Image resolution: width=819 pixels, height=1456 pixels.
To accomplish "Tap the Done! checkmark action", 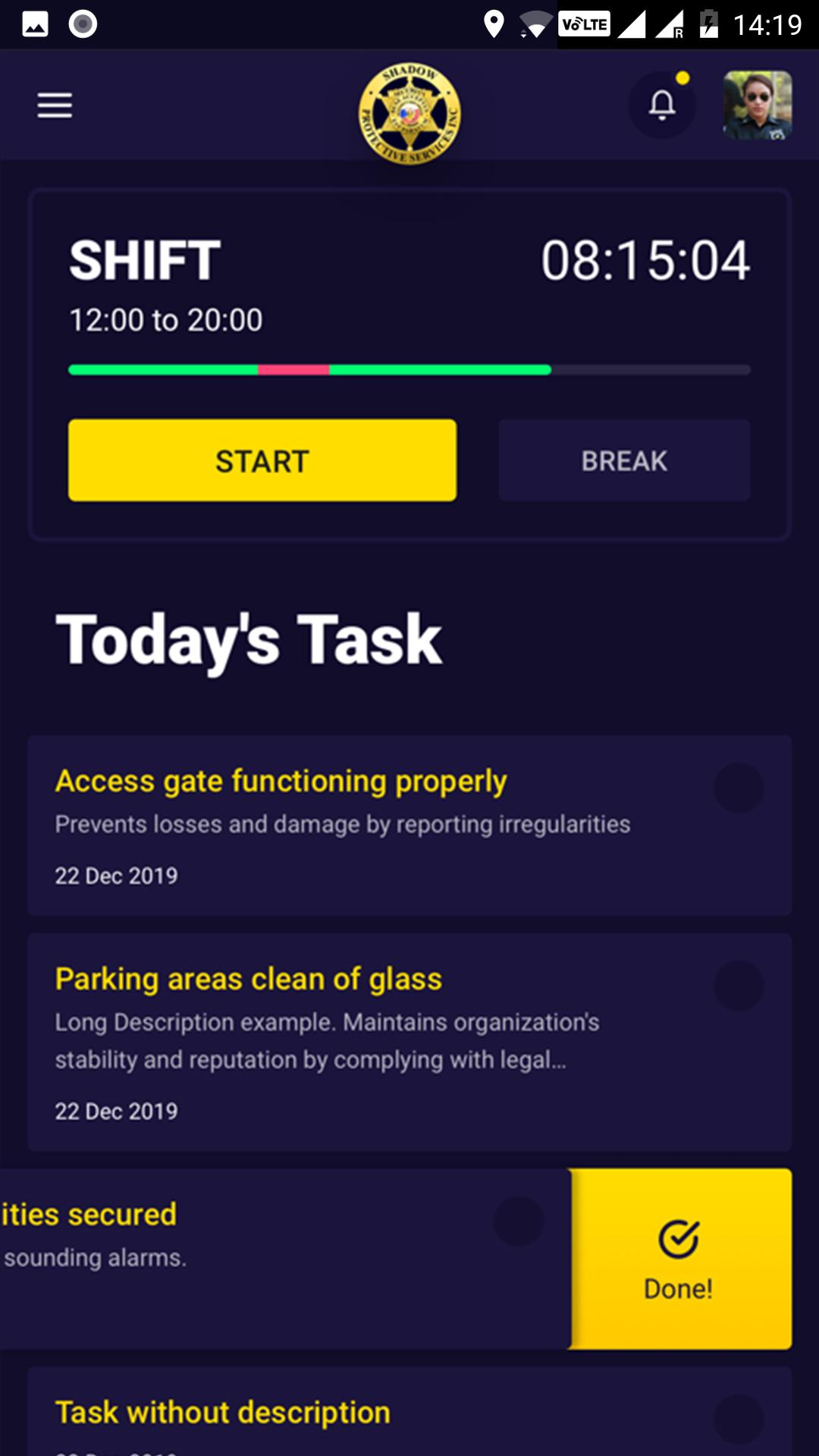I will pos(679,1259).
